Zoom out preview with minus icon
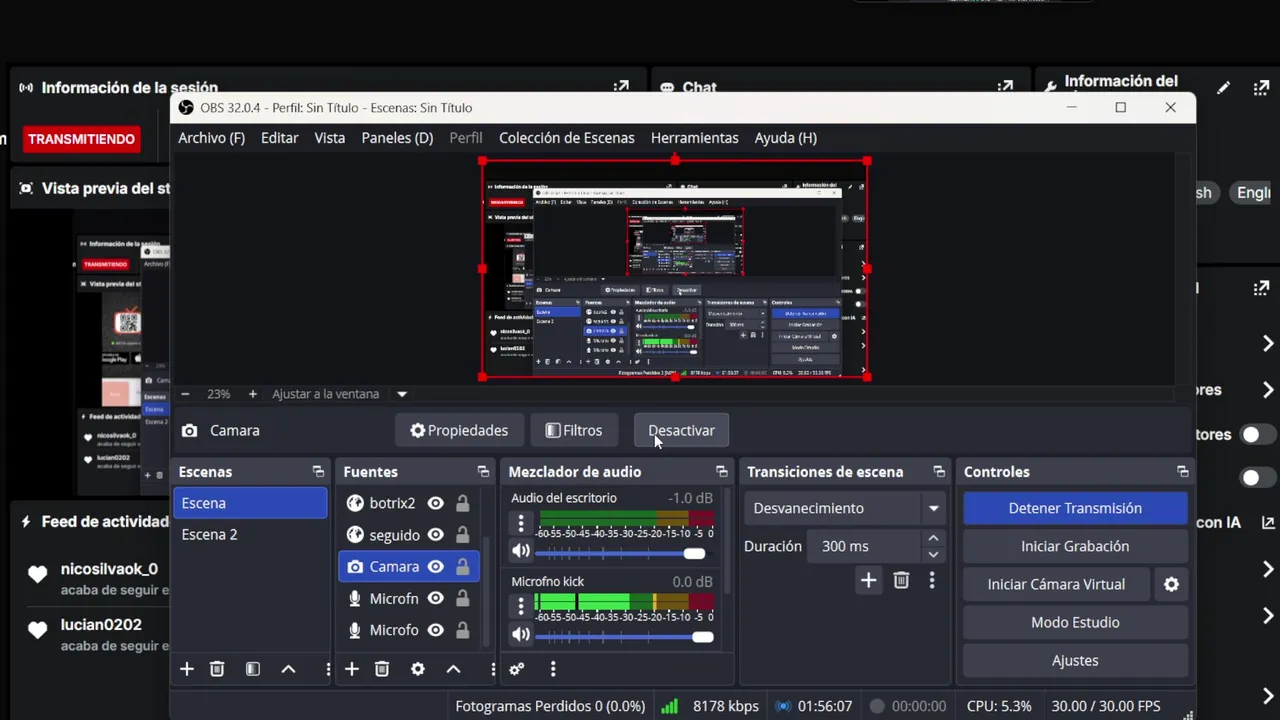This screenshot has height=720, width=1280. (x=185, y=394)
